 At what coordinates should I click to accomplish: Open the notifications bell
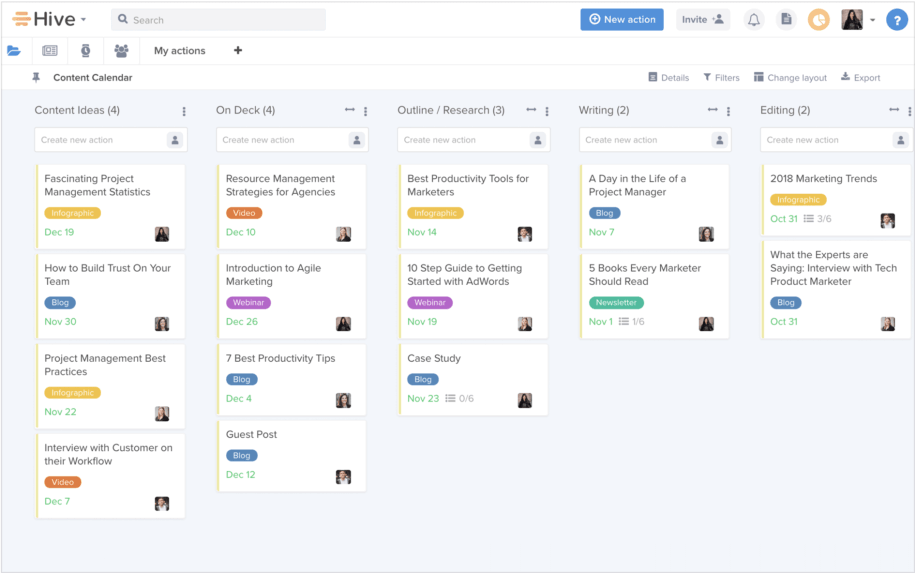754,20
